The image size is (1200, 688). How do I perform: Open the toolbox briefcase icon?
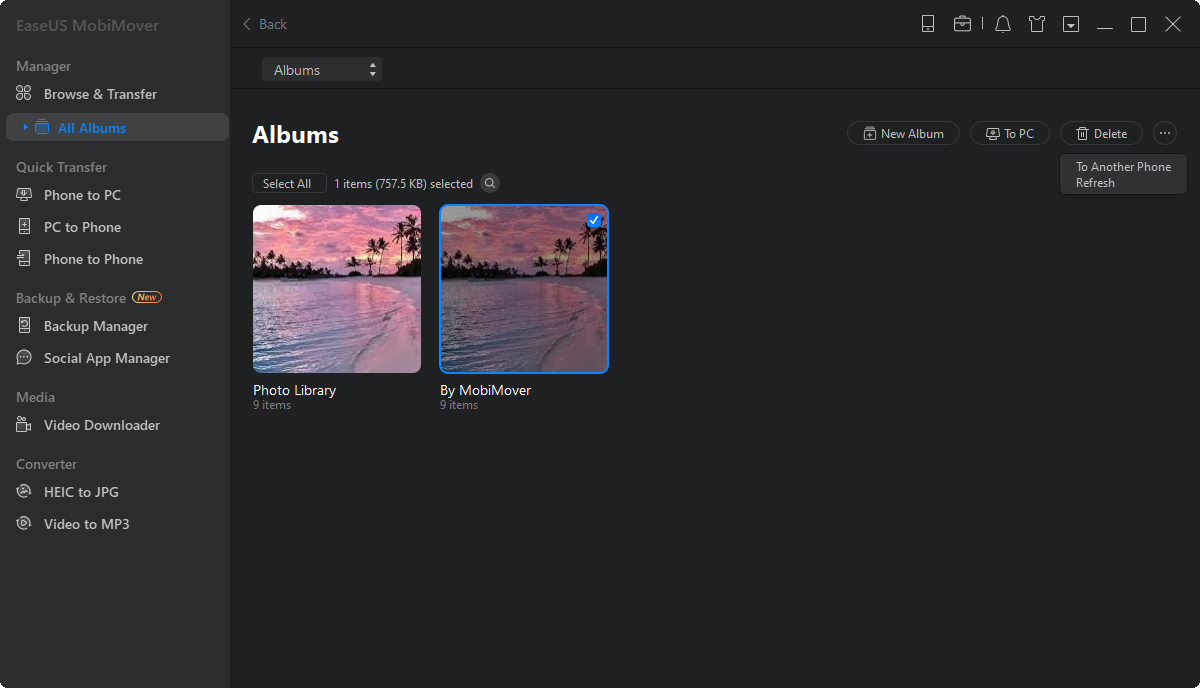[x=962, y=24]
